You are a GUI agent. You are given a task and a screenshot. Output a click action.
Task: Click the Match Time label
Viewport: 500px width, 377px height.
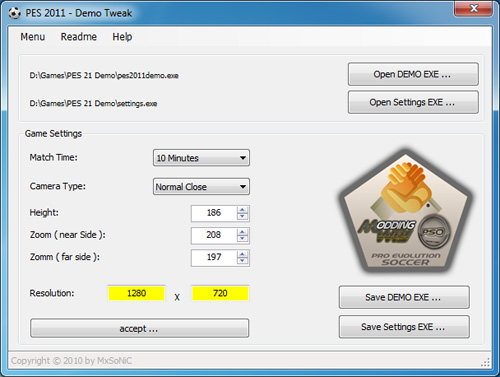click(x=53, y=157)
